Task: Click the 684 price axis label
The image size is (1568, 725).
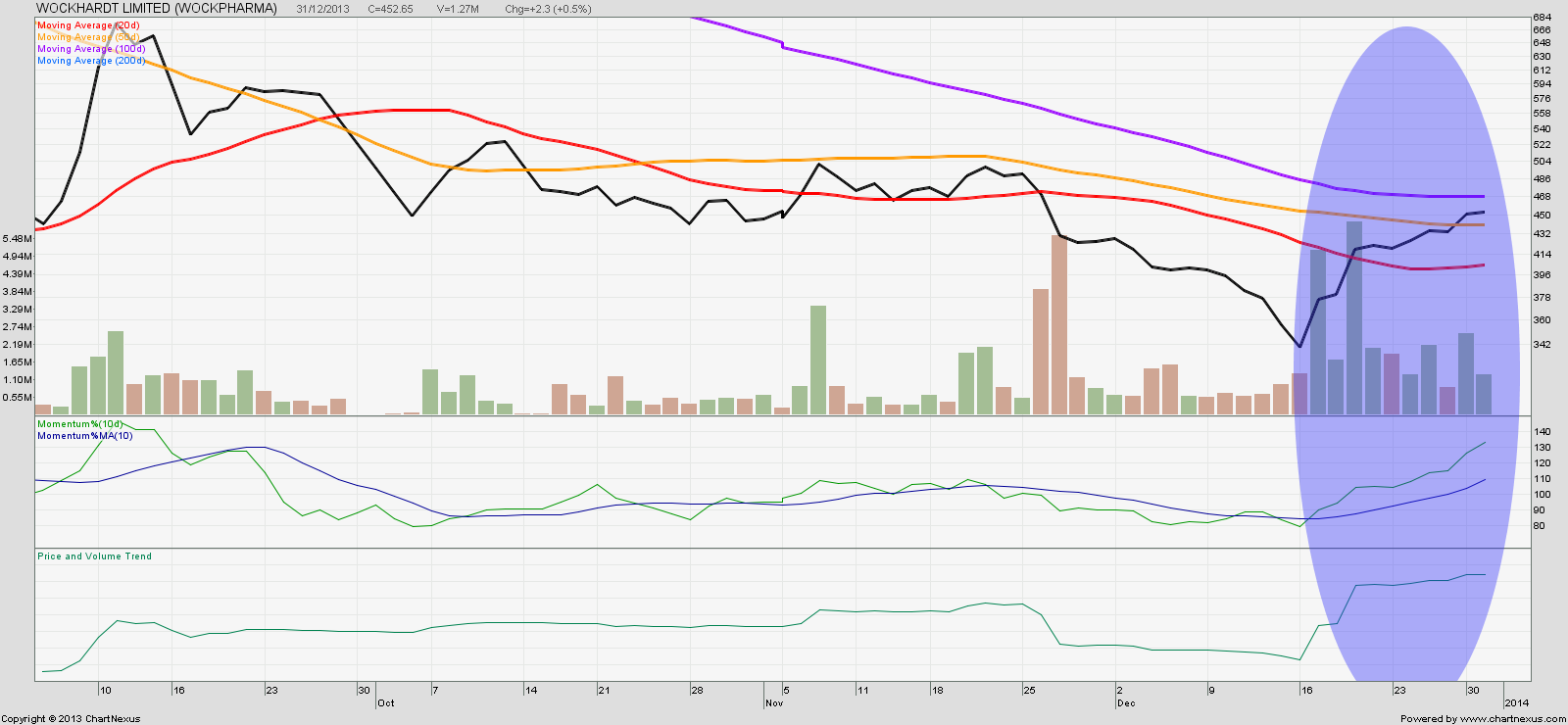Action: pos(1542,18)
